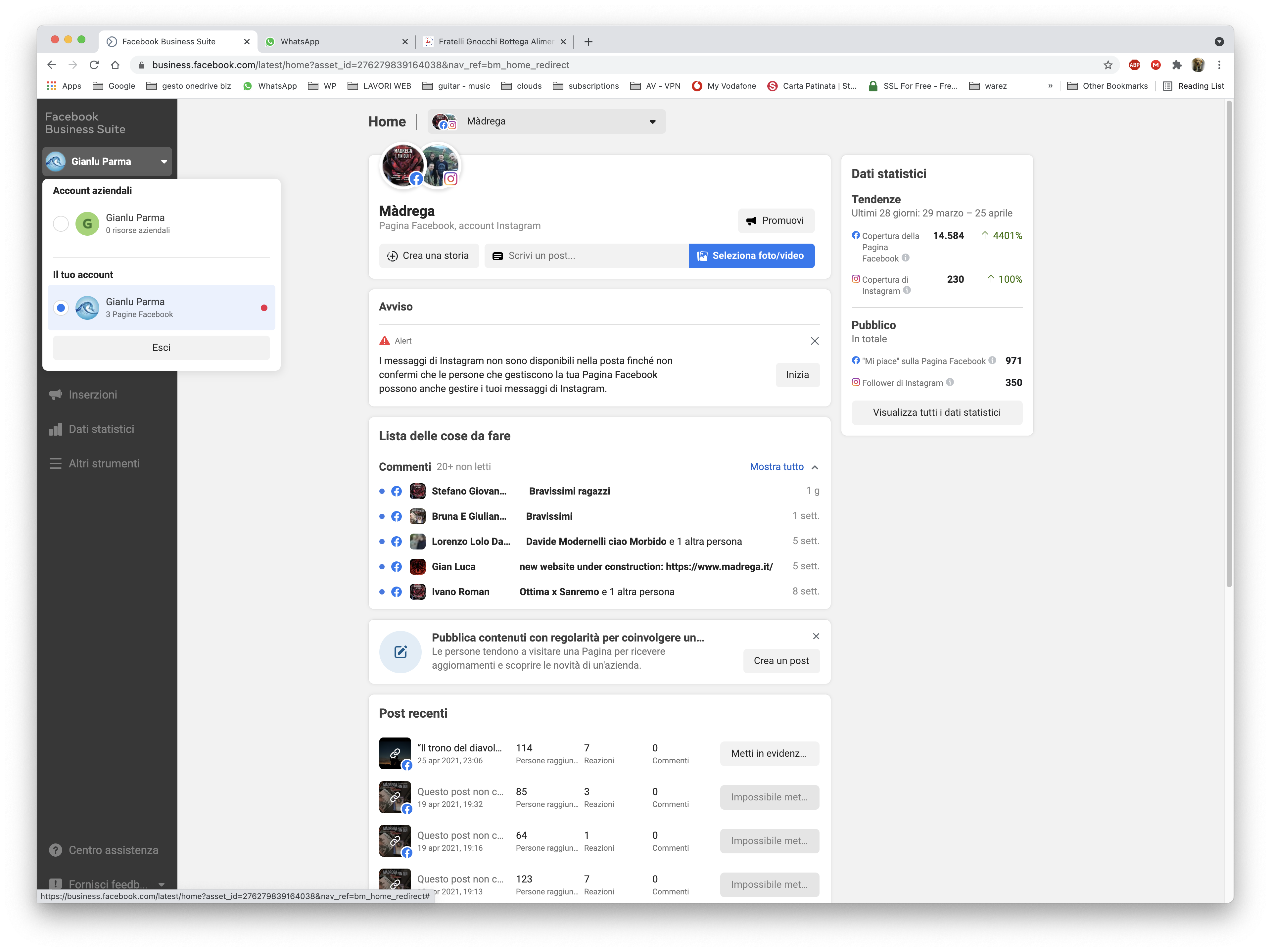Click the browser address bar URL
The width and height of the screenshot is (1271, 952).
coord(361,65)
